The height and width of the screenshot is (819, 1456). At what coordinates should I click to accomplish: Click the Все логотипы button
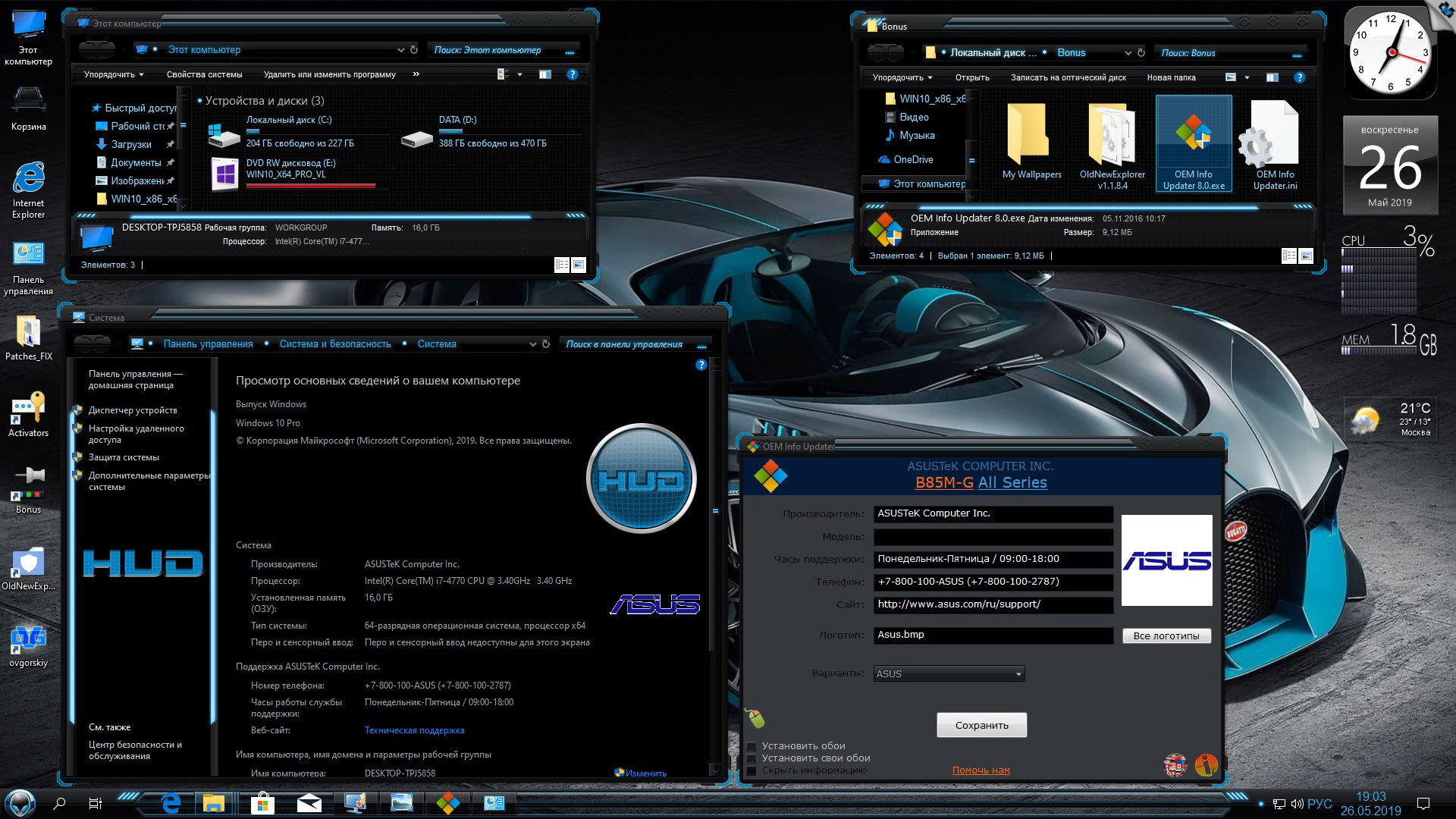click(1166, 635)
